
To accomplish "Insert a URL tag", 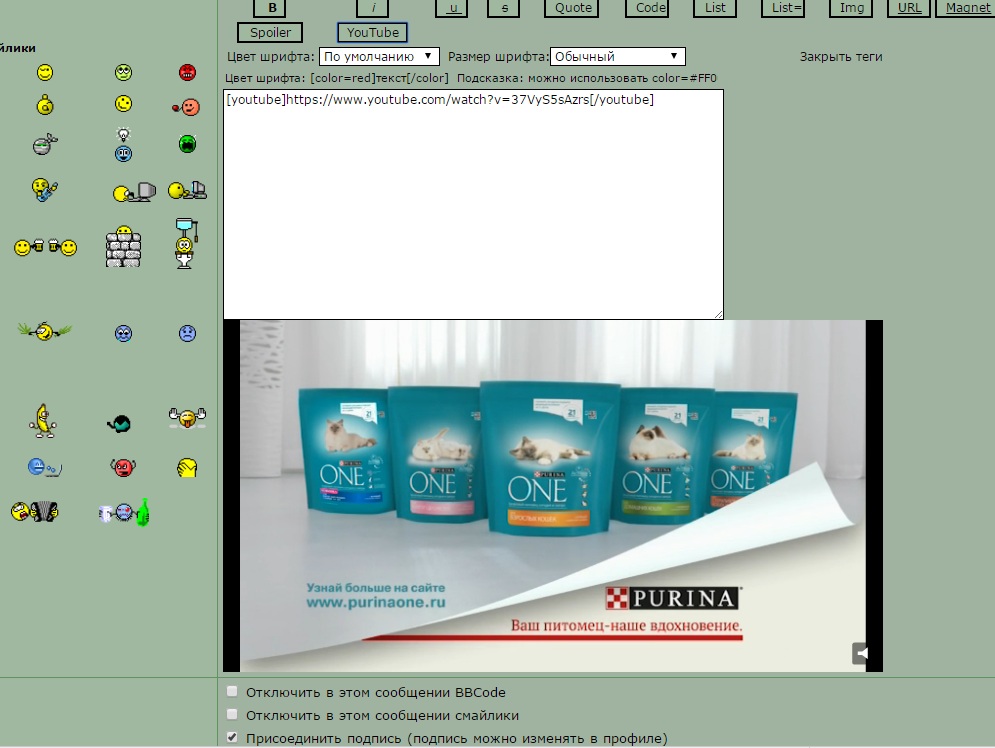I will point(909,8).
